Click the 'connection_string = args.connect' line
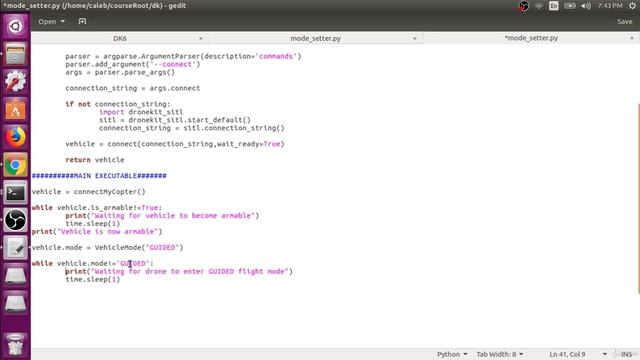 tap(133, 88)
